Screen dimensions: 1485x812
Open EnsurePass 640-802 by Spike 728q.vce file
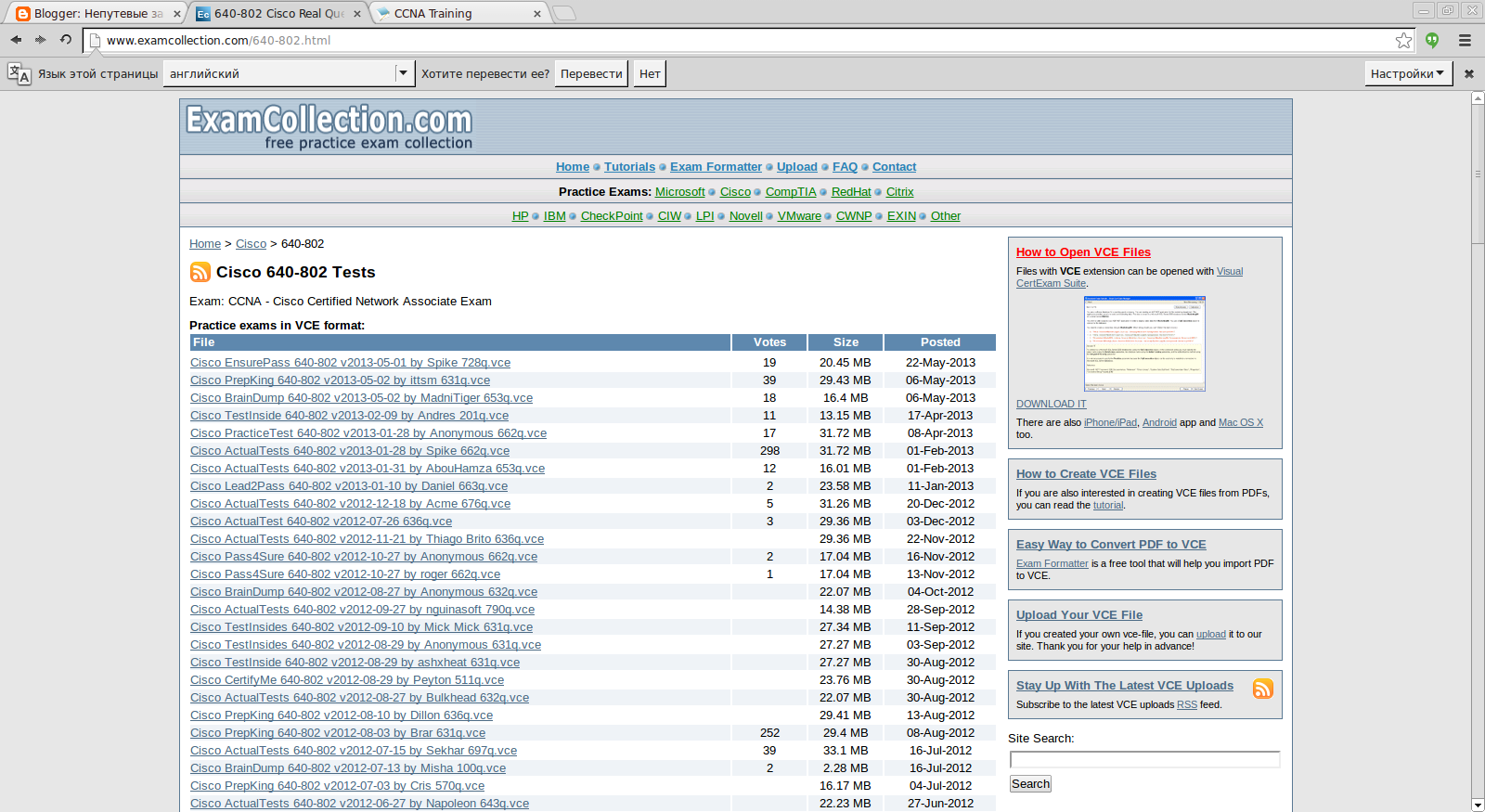point(350,363)
